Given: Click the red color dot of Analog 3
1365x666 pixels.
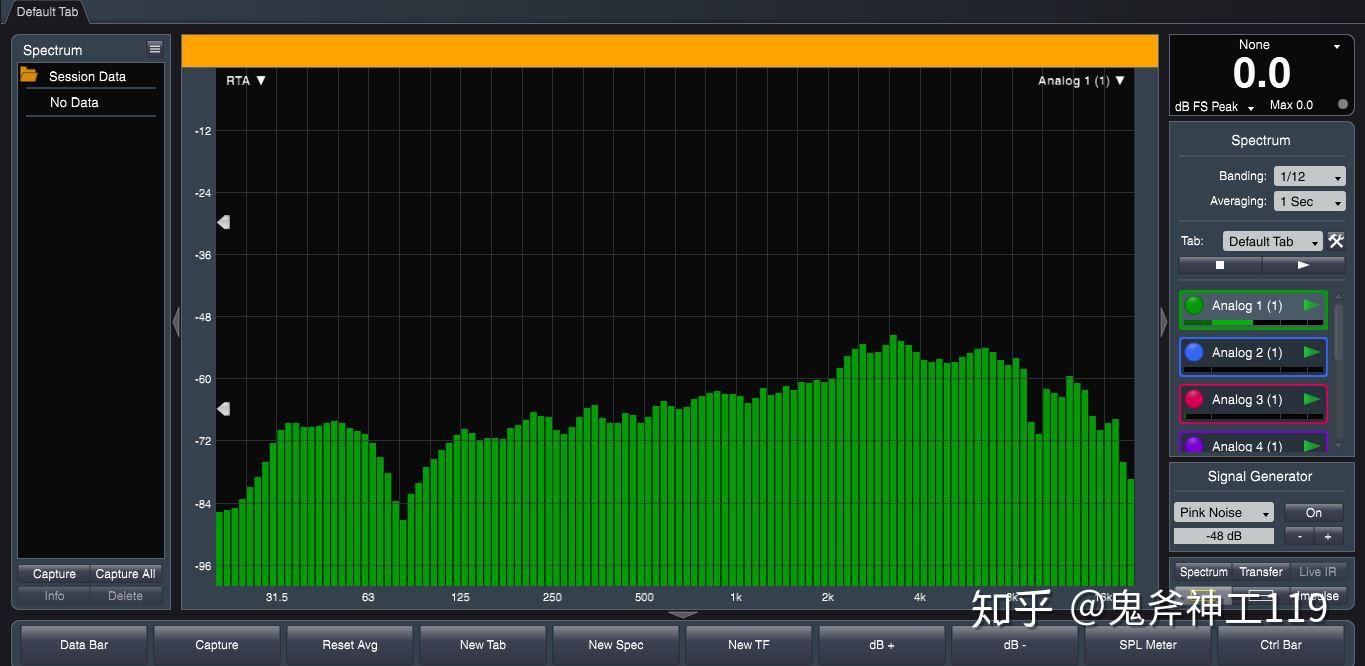Looking at the screenshot, I should (1194, 399).
